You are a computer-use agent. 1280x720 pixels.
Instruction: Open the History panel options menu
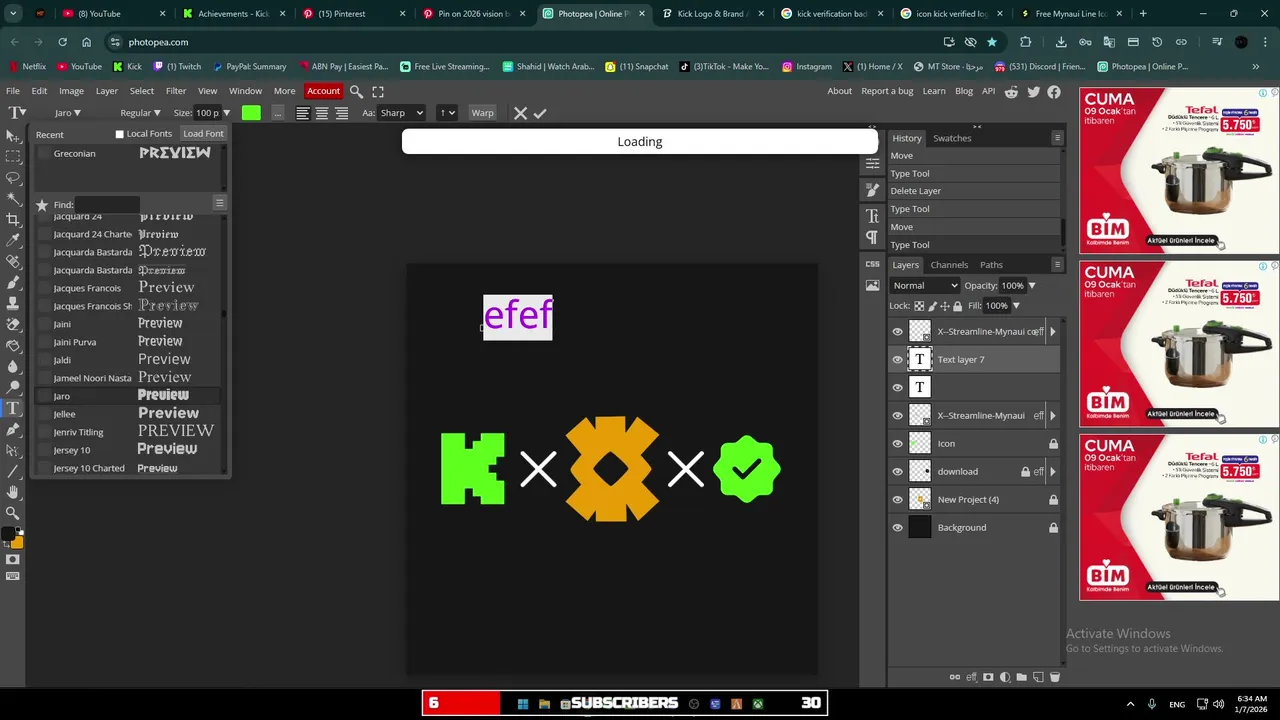(x=1057, y=138)
